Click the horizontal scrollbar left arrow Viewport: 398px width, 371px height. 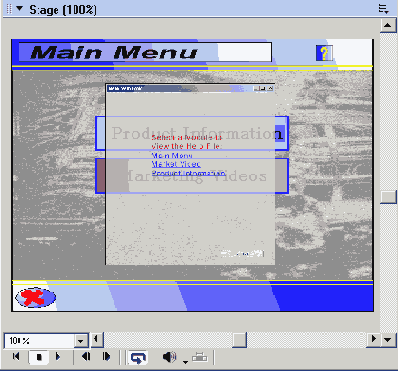point(97,340)
